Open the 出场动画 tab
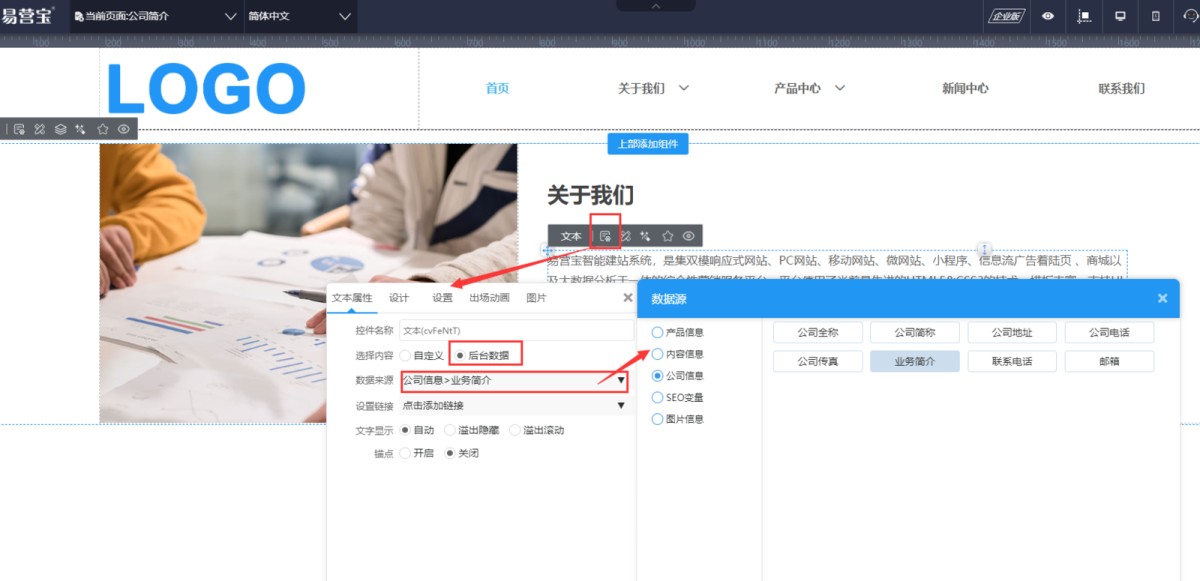This screenshot has width=1200, height=581. tap(489, 298)
